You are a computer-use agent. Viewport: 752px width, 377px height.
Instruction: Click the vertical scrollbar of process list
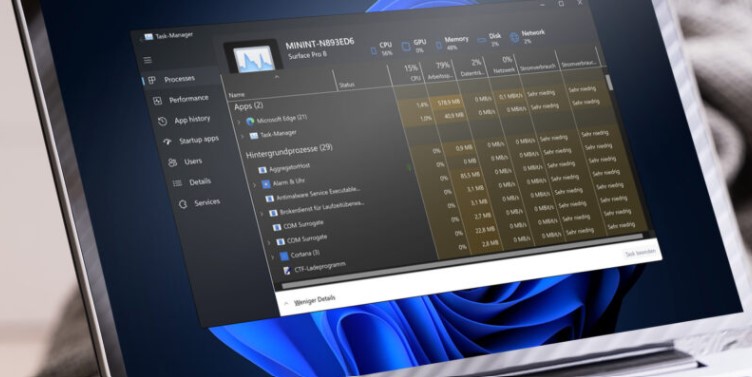tap(609, 82)
